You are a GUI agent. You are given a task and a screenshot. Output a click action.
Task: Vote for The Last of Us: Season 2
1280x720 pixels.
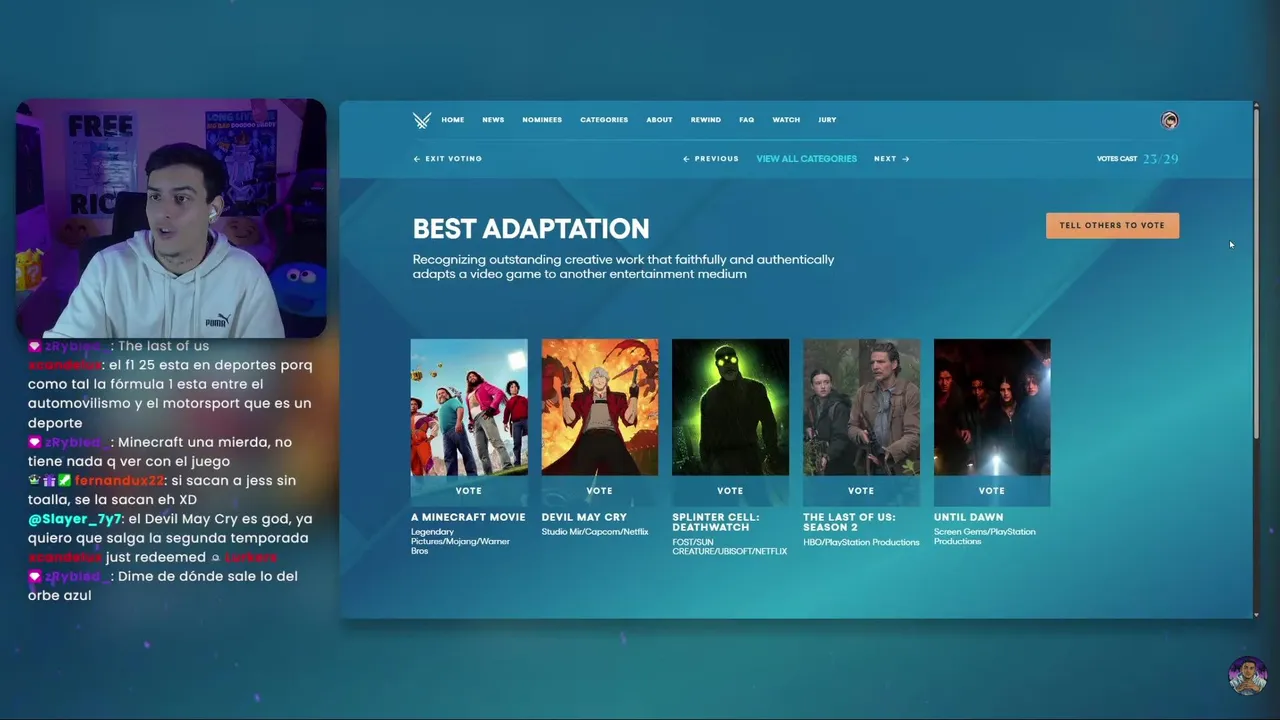tap(861, 491)
